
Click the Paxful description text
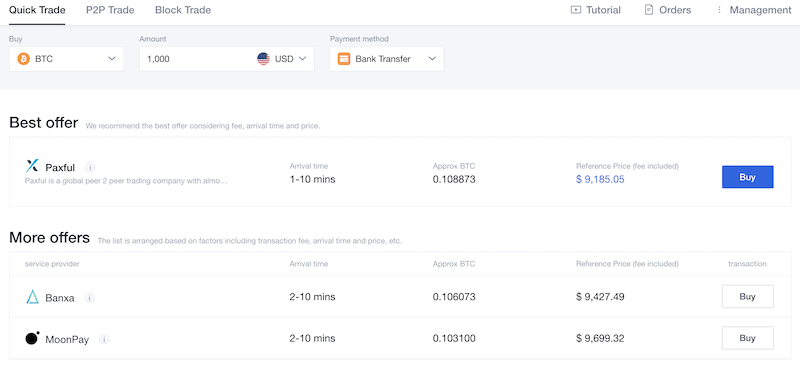(x=126, y=181)
